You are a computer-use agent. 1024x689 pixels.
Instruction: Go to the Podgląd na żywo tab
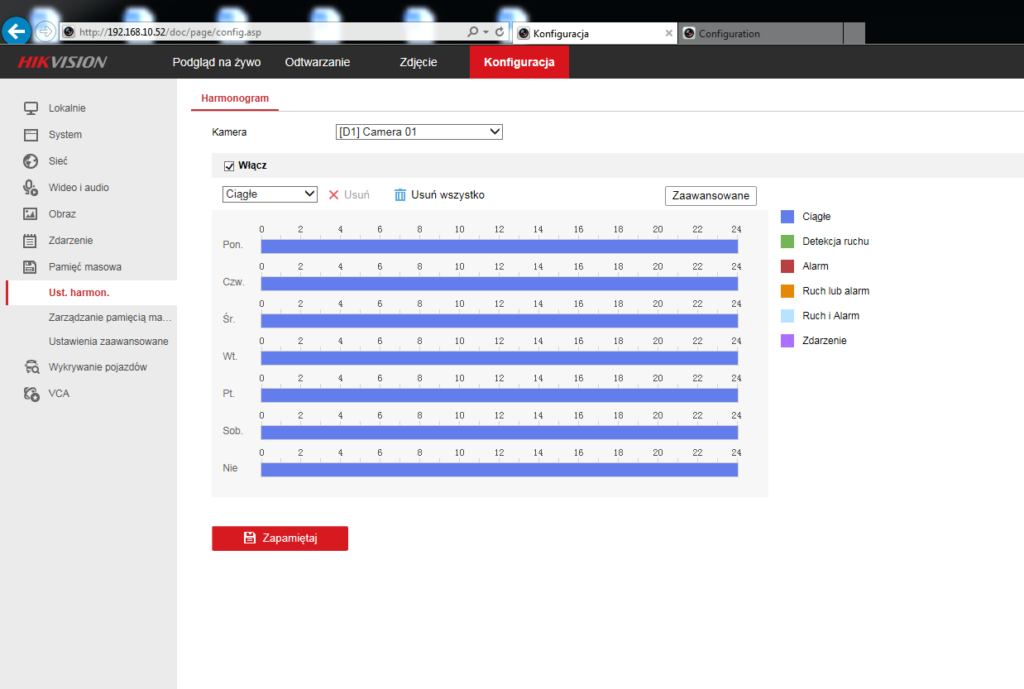pyautogui.click(x=217, y=62)
